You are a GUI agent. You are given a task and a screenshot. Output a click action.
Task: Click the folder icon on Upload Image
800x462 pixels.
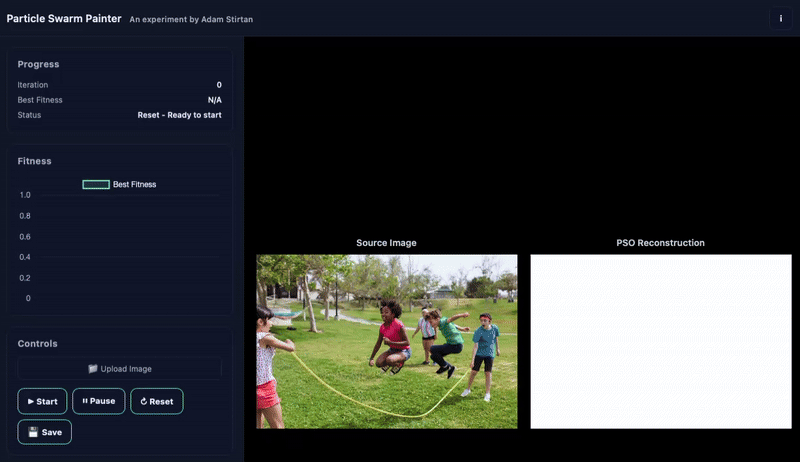click(93, 369)
